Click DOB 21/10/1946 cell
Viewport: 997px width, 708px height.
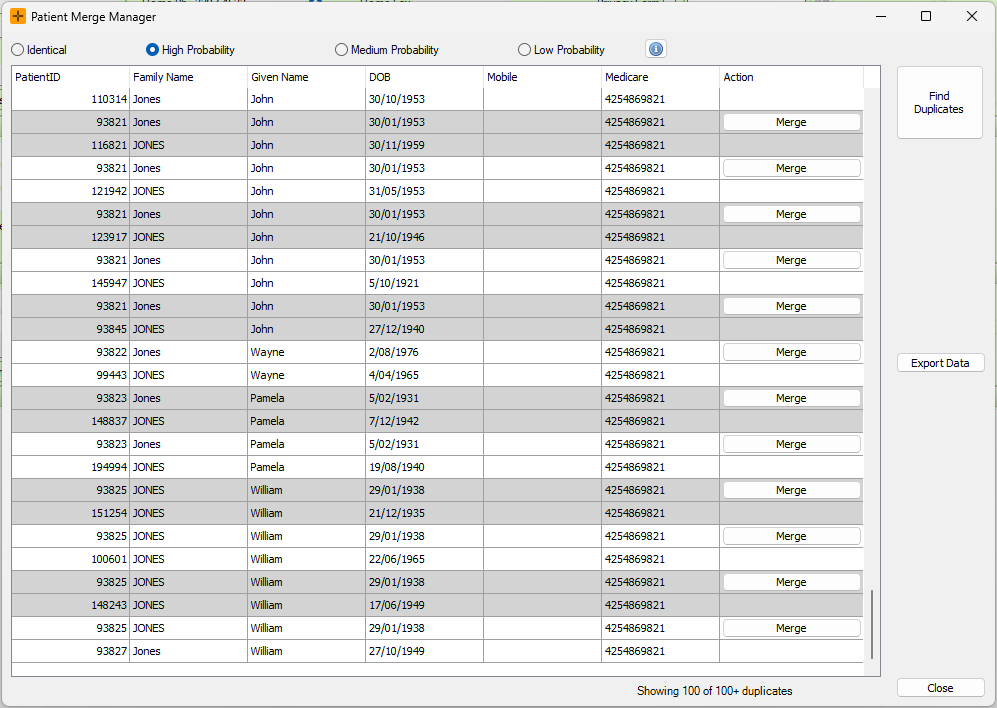tap(424, 237)
